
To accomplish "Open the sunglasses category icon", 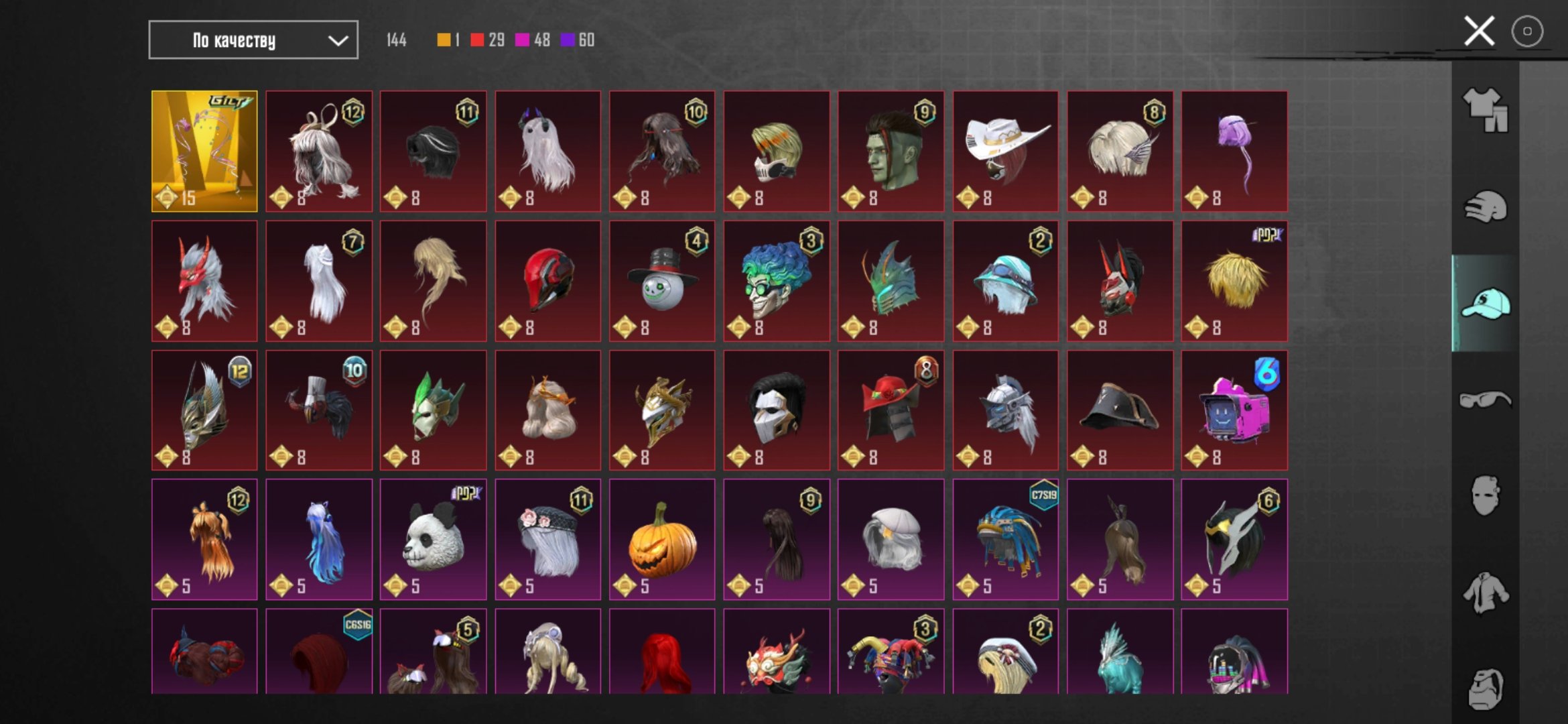I will click(x=1486, y=400).
